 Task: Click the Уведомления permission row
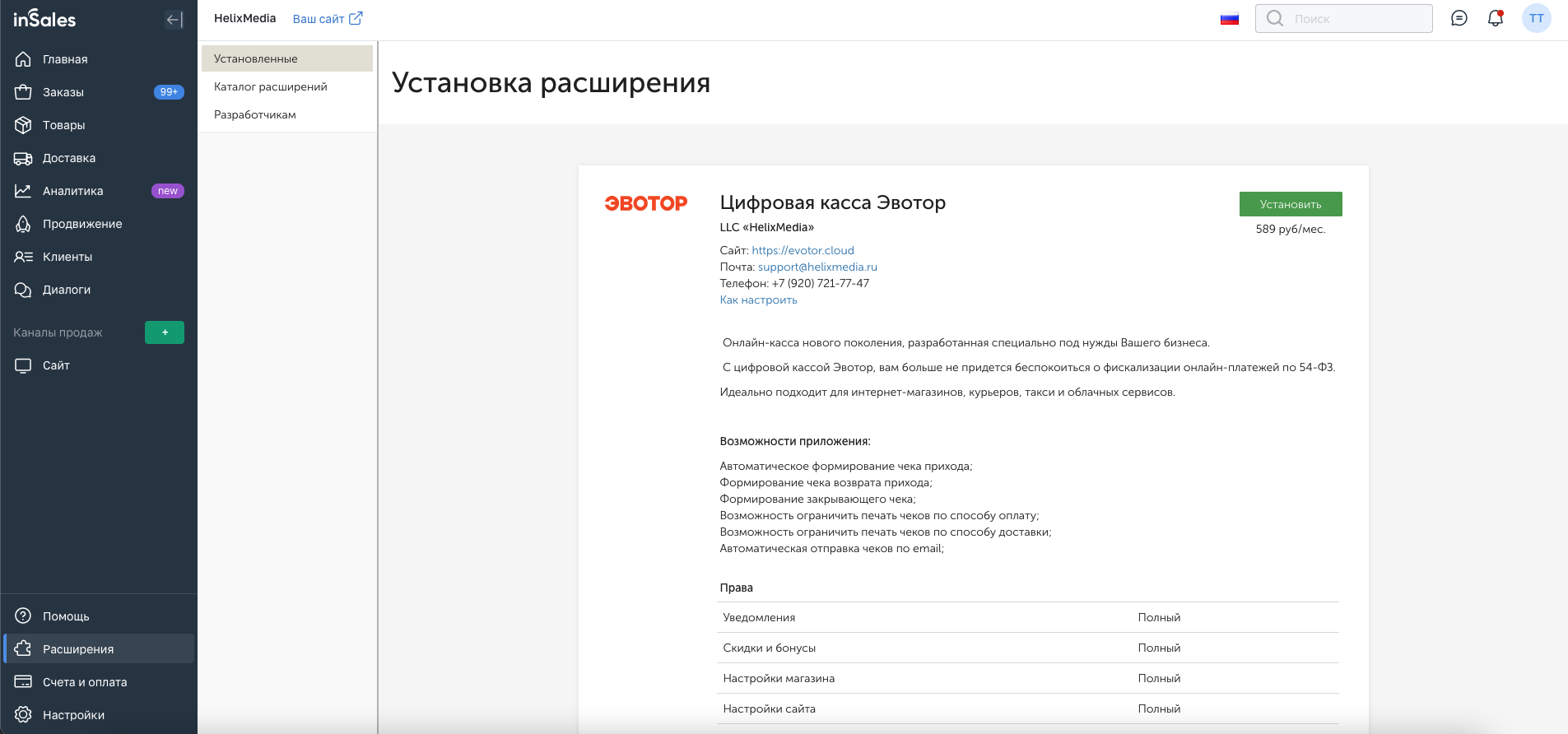coord(1028,617)
